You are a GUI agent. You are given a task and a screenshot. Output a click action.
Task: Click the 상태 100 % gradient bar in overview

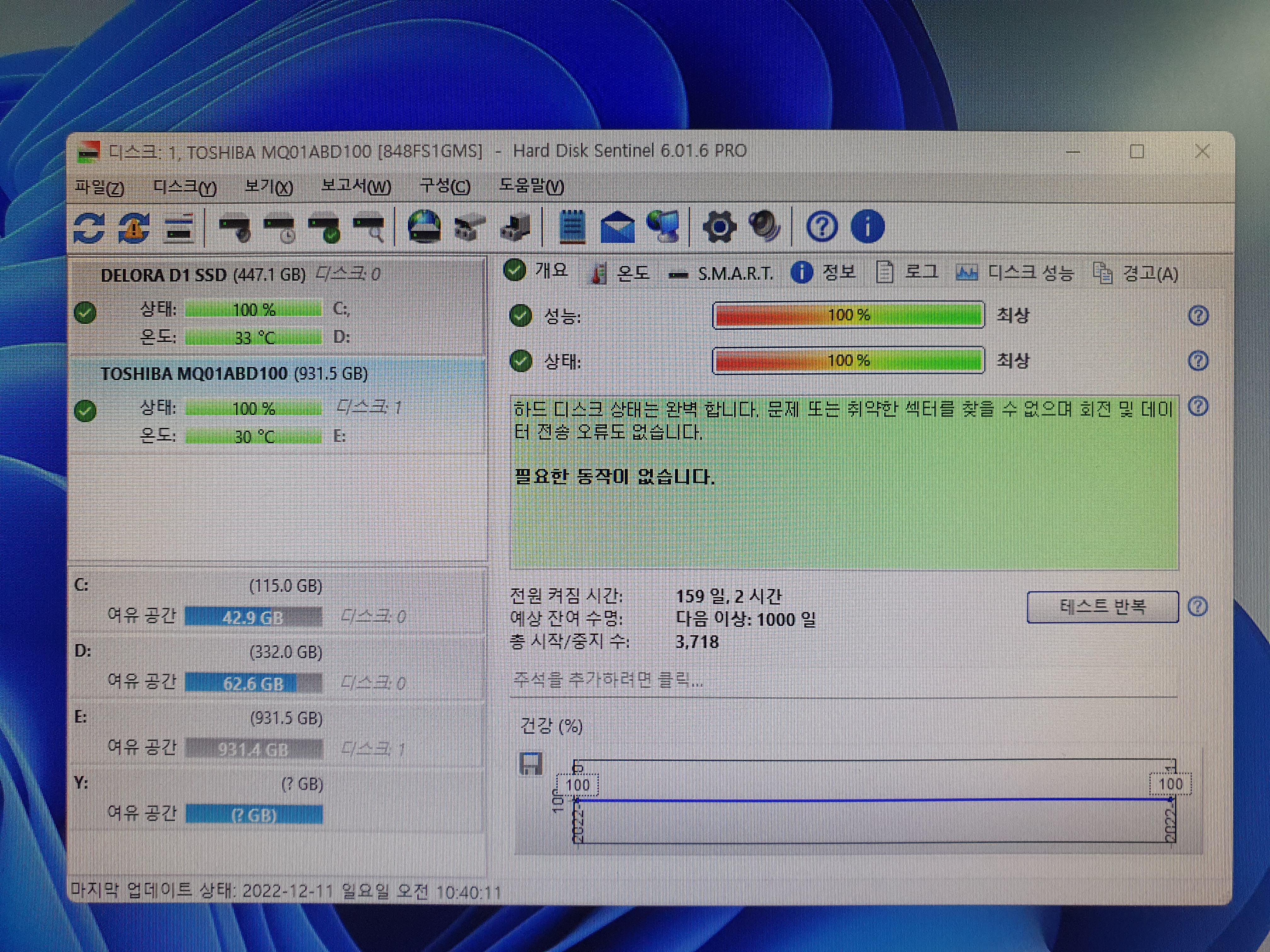coord(849,360)
